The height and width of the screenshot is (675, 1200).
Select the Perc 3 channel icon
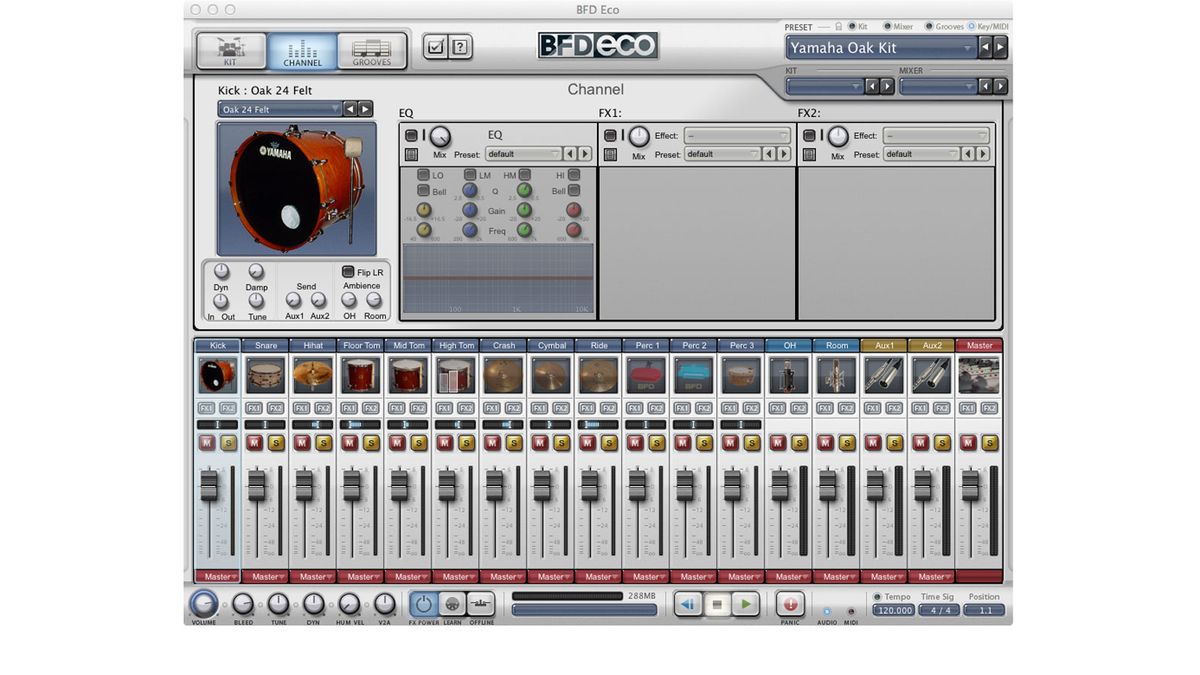pyautogui.click(x=742, y=376)
